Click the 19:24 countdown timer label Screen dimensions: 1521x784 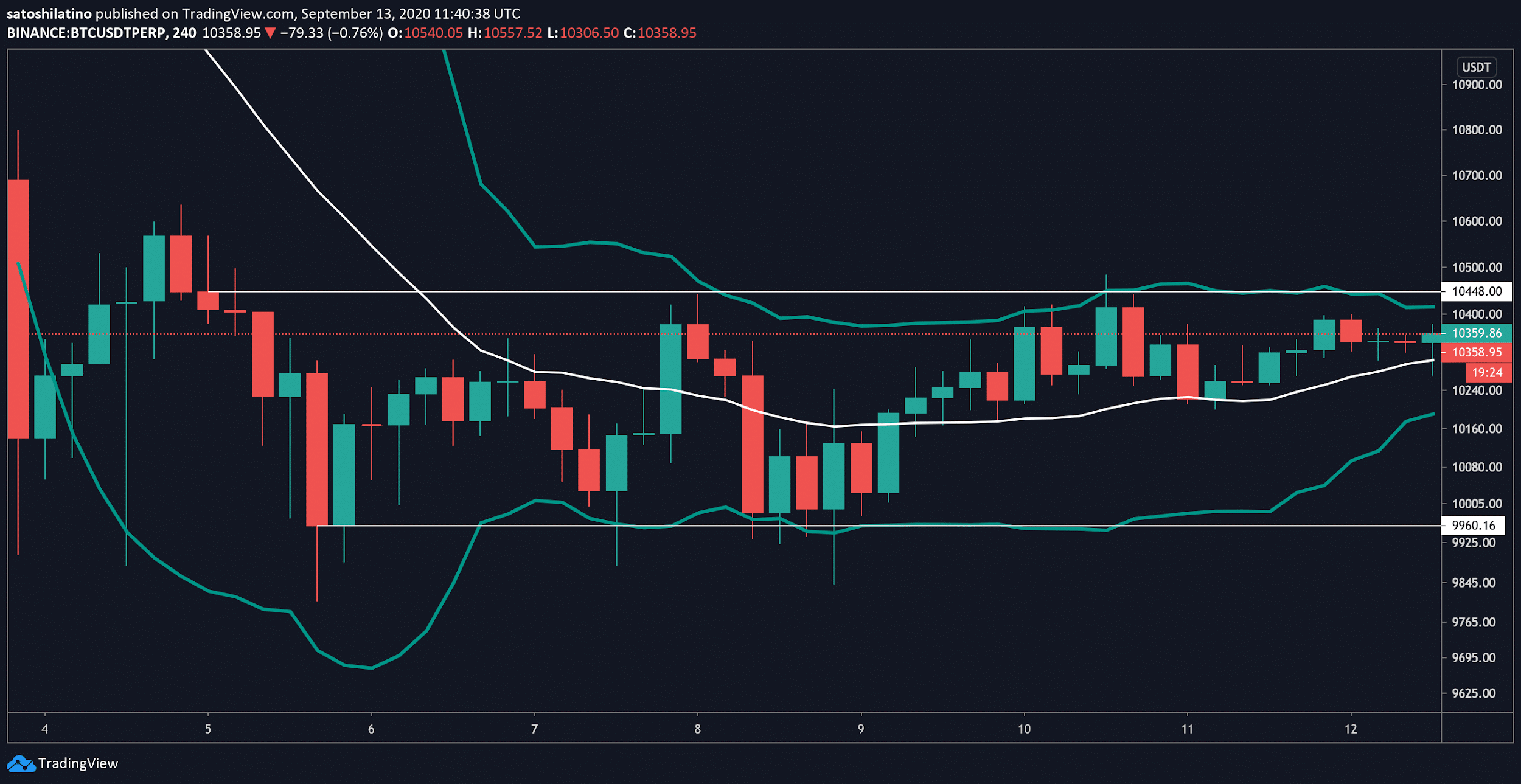(x=1488, y=373)
